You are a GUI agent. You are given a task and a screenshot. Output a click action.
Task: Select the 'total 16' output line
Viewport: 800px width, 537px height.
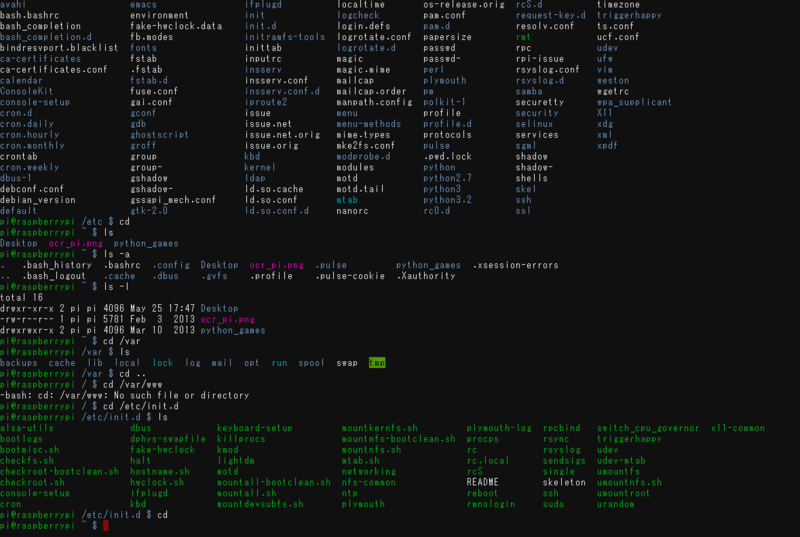point(21,298)
